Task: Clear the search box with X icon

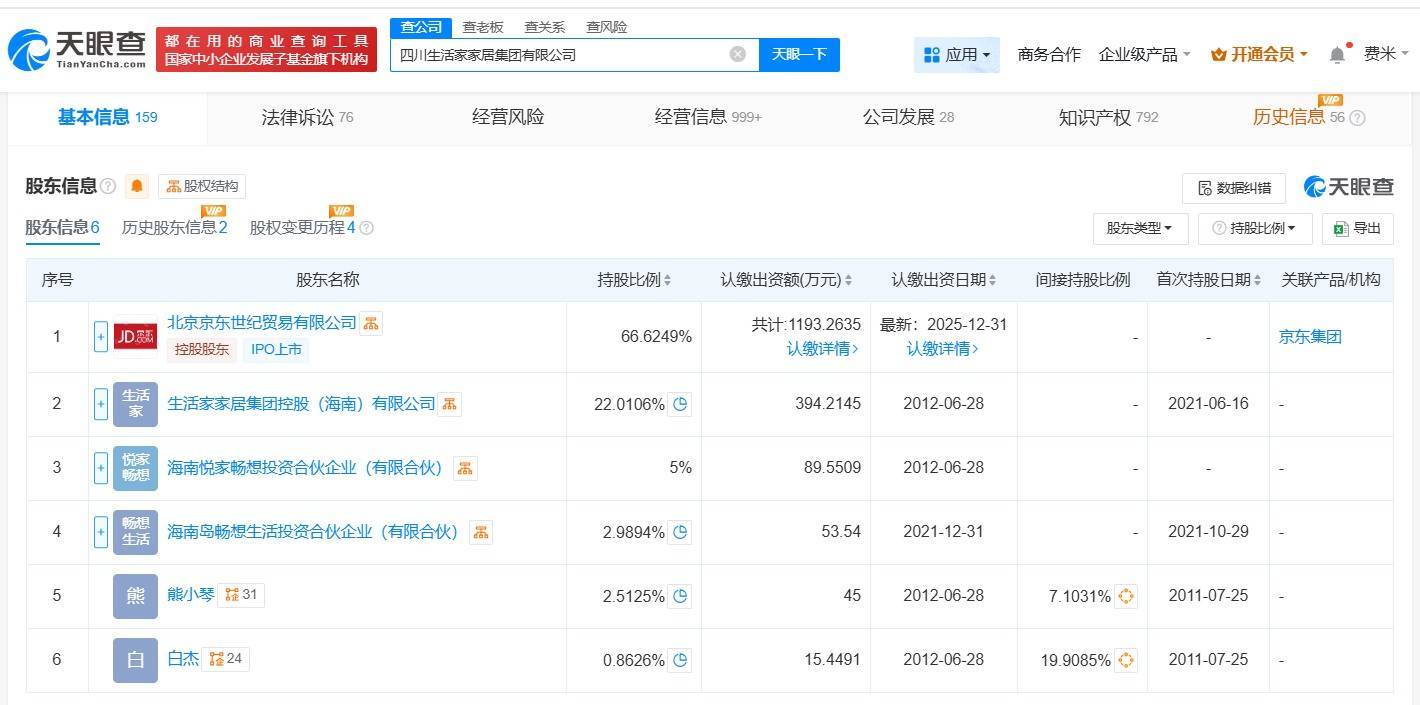Action: pos(738,54)
